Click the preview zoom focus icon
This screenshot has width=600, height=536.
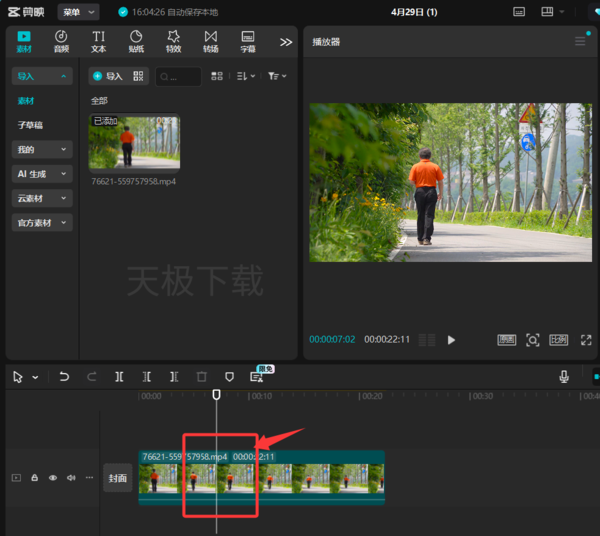pyautogui.click(x=533, y=340)
